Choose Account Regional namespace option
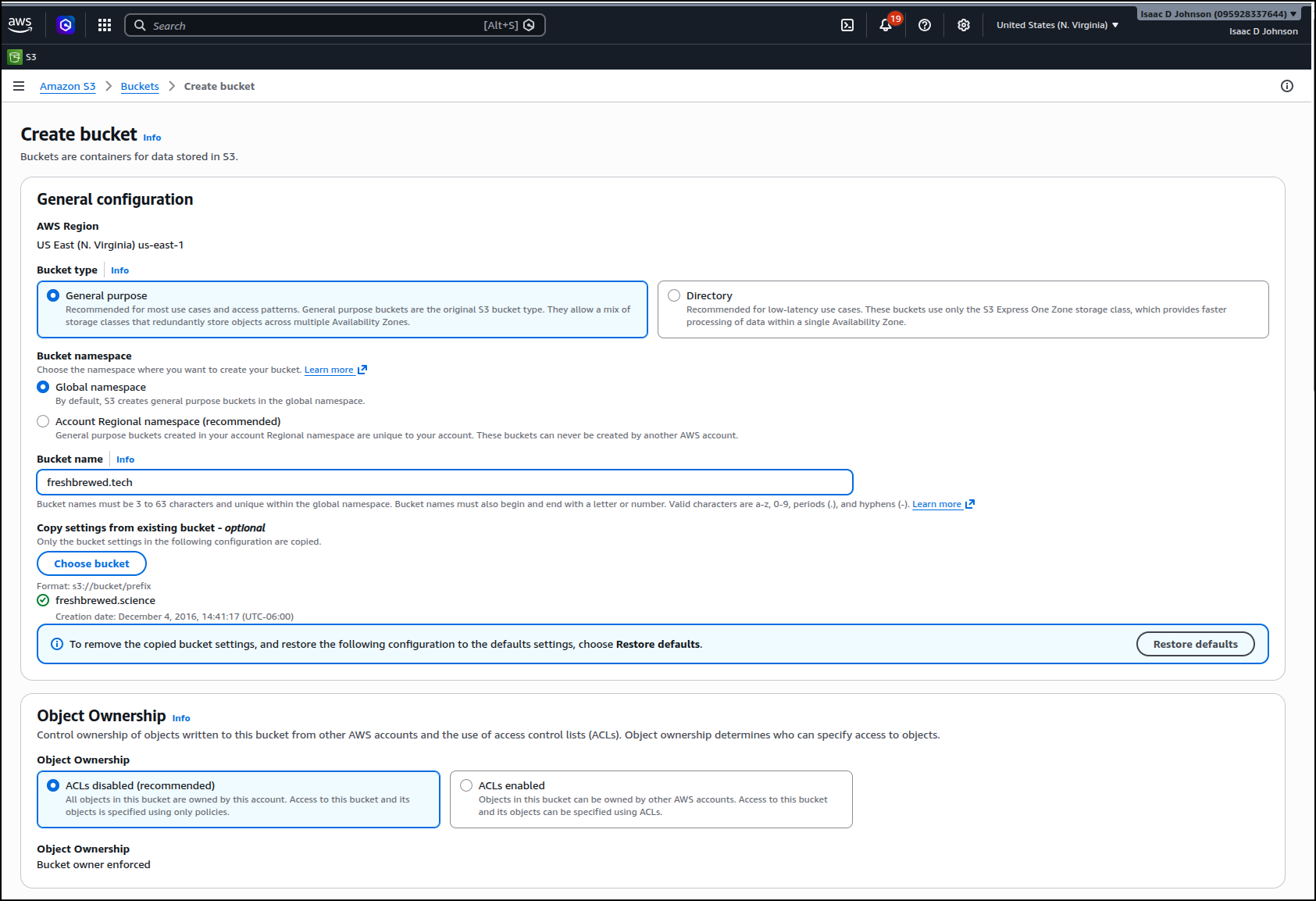1316x901 pixels. pos(43,421)
